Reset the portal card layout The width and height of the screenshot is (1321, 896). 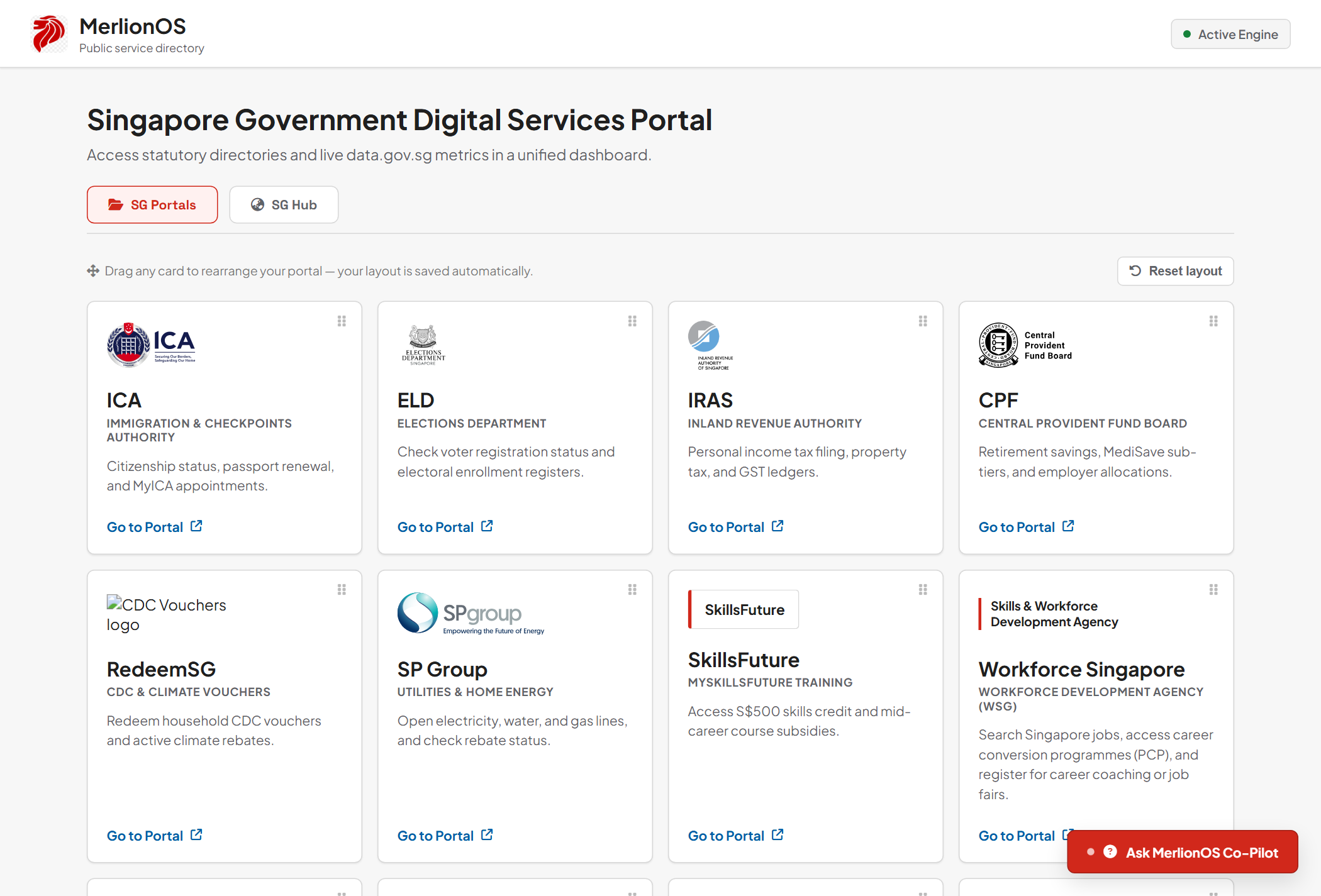tap(1175, 271)
